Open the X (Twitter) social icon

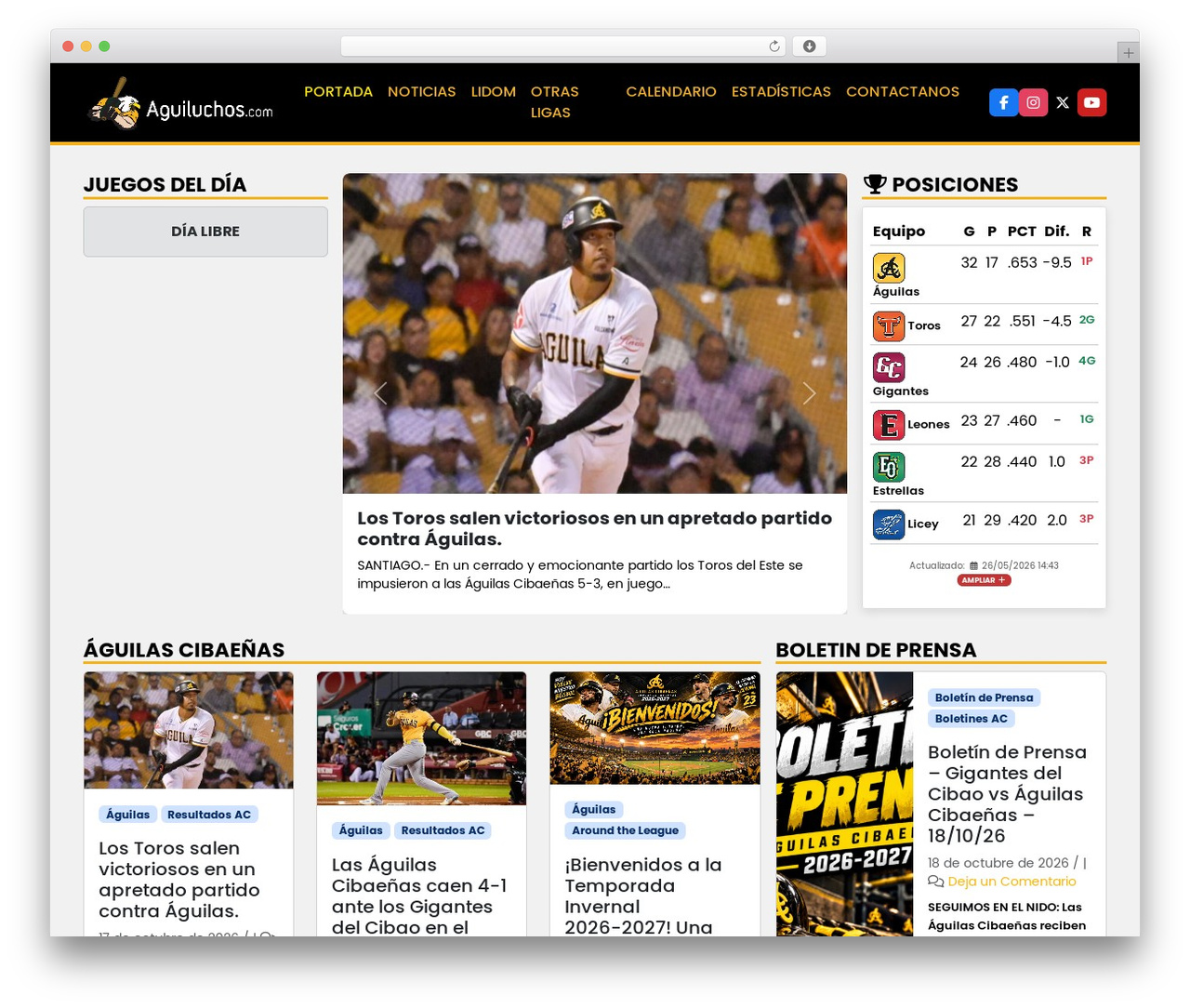pos(1063,102)
